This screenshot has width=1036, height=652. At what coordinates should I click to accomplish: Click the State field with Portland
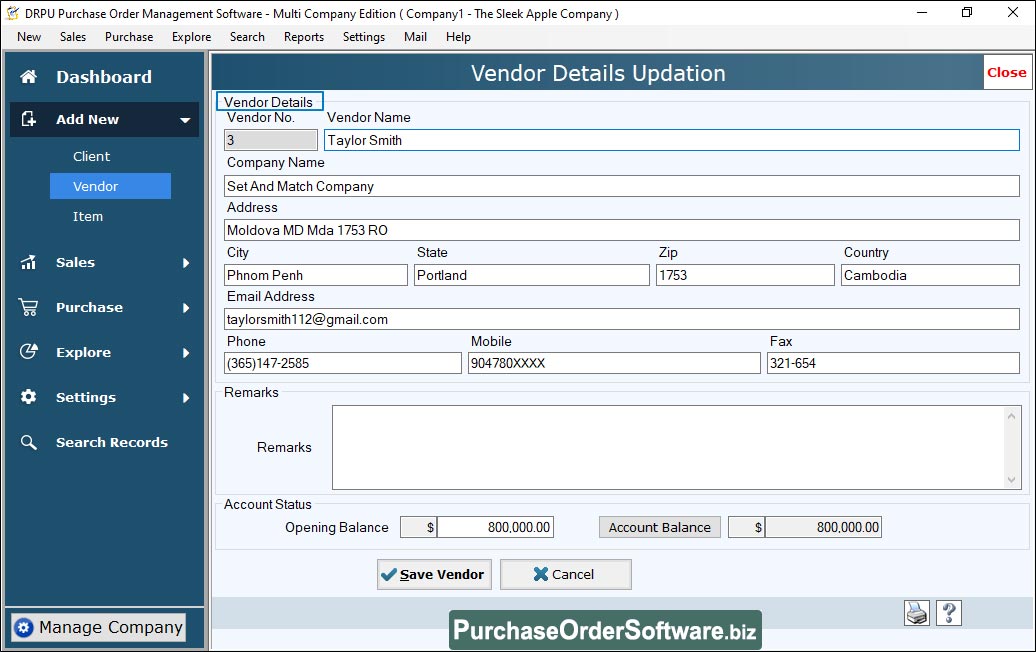pos(532,275)
